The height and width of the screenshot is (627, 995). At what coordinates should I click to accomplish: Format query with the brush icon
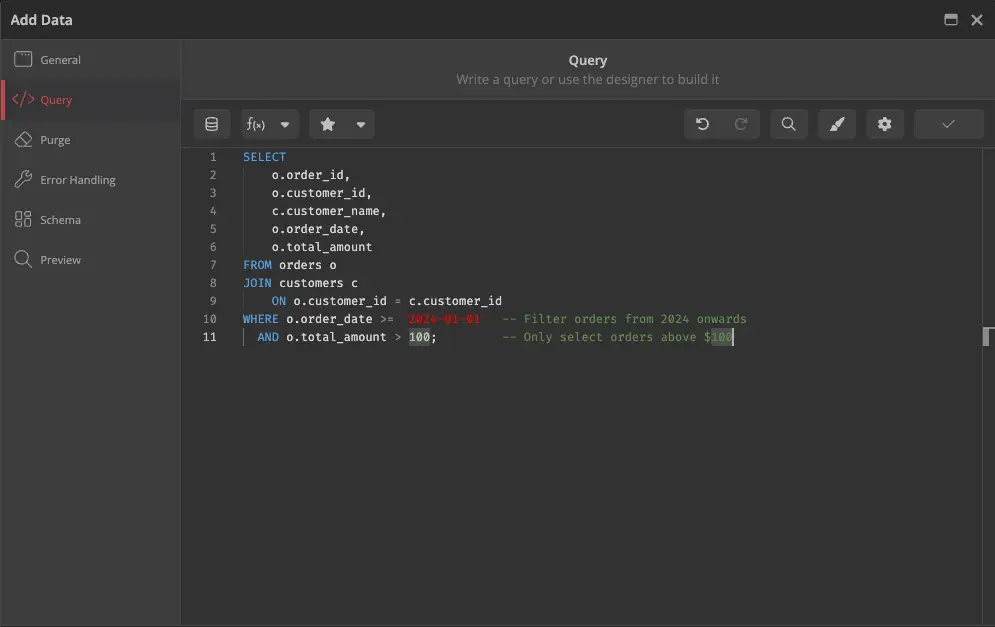(837, 124)
